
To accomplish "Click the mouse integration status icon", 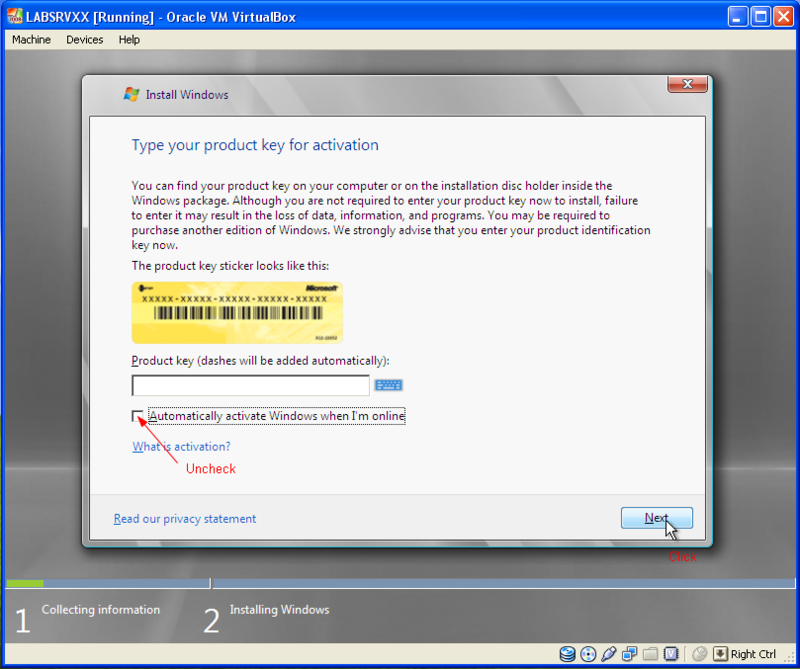I will tap(699, 654).
